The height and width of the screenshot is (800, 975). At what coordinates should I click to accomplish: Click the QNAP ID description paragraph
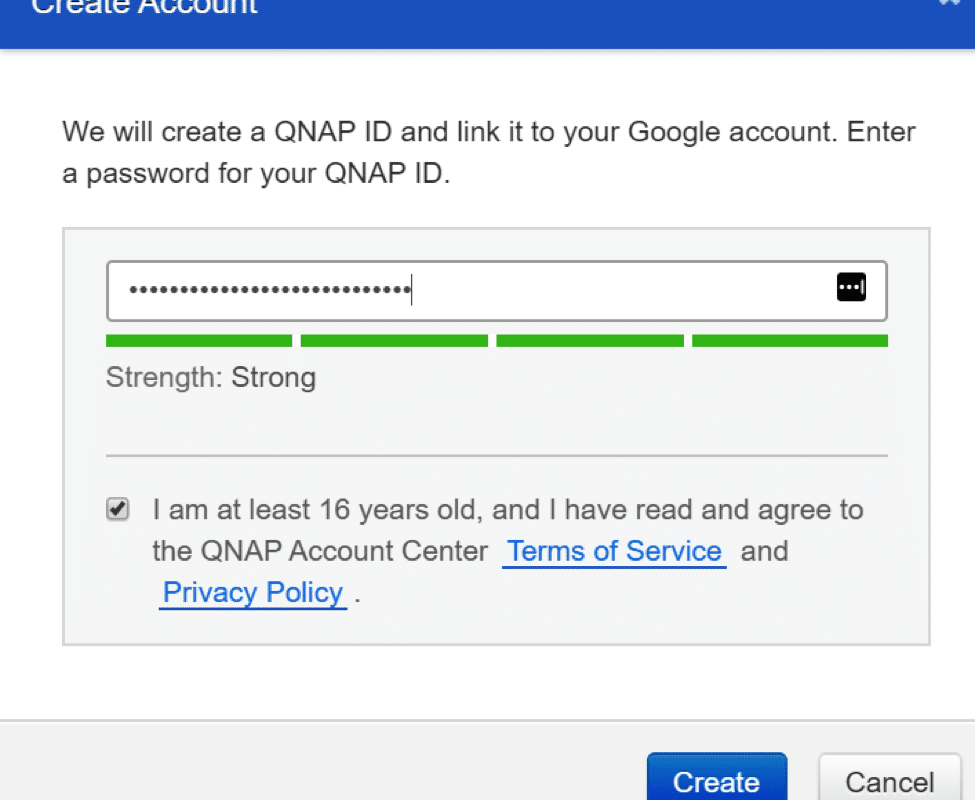click(489, 152)
